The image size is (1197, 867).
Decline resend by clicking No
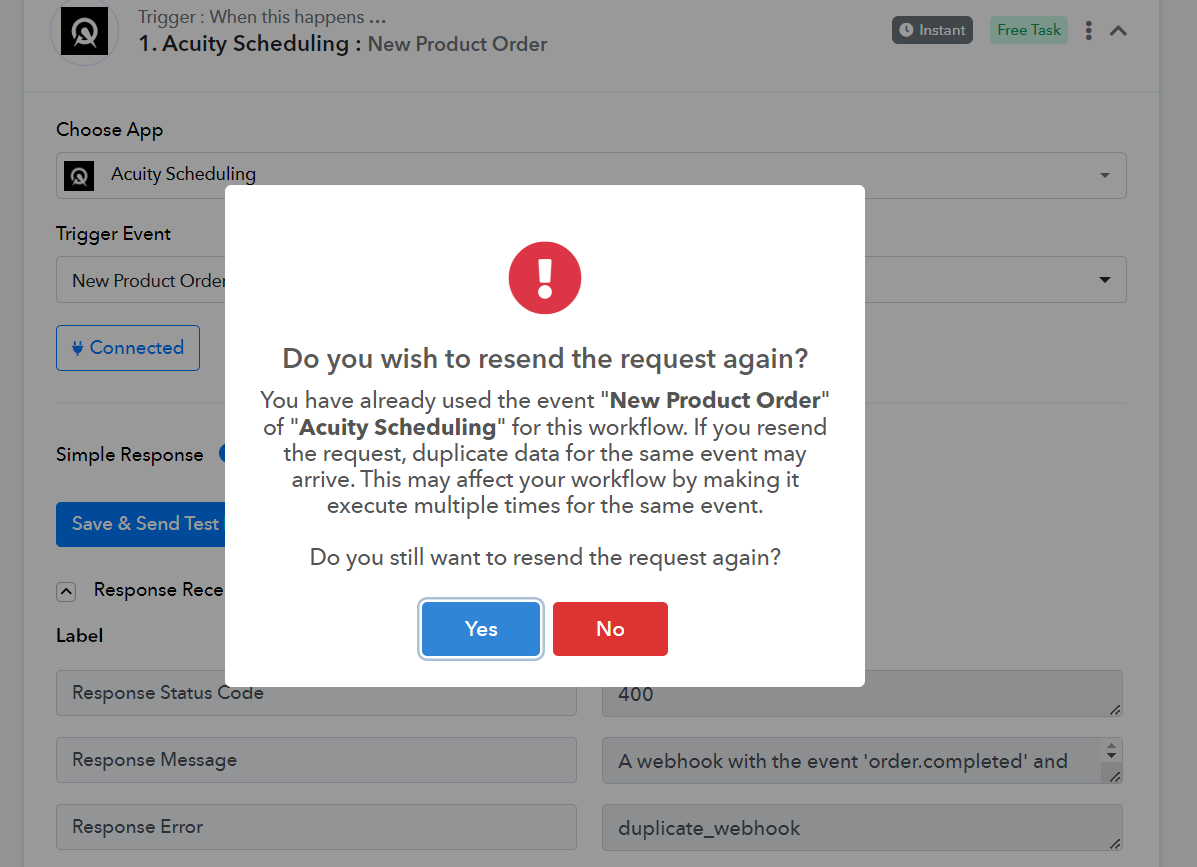coord(610,629)
